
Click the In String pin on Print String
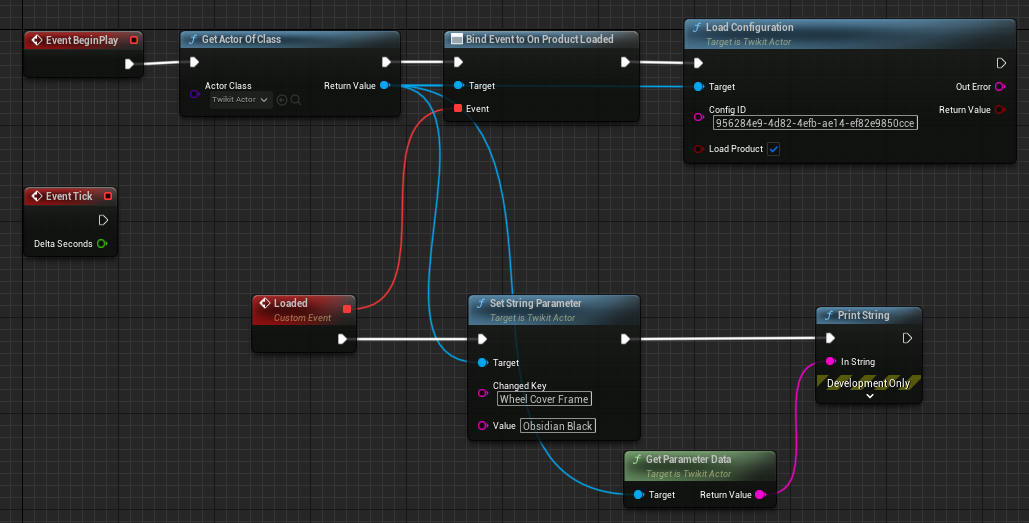(x=830, y=362)
